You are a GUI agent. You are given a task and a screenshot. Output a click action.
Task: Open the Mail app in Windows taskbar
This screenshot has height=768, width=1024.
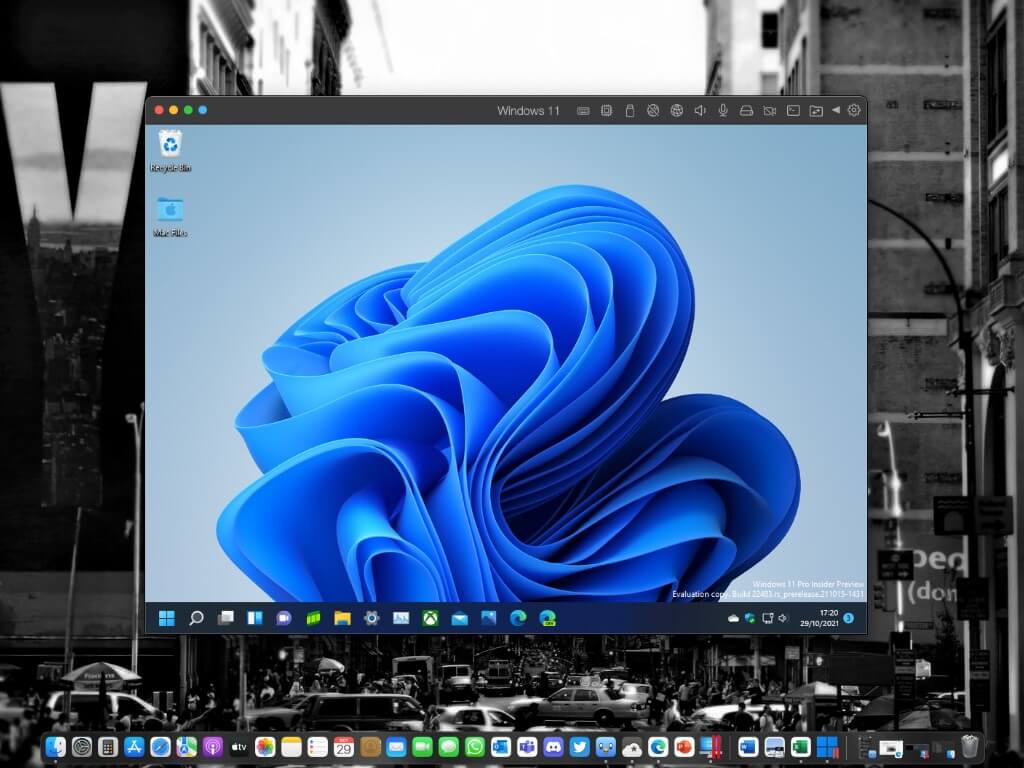coord(459,618)
